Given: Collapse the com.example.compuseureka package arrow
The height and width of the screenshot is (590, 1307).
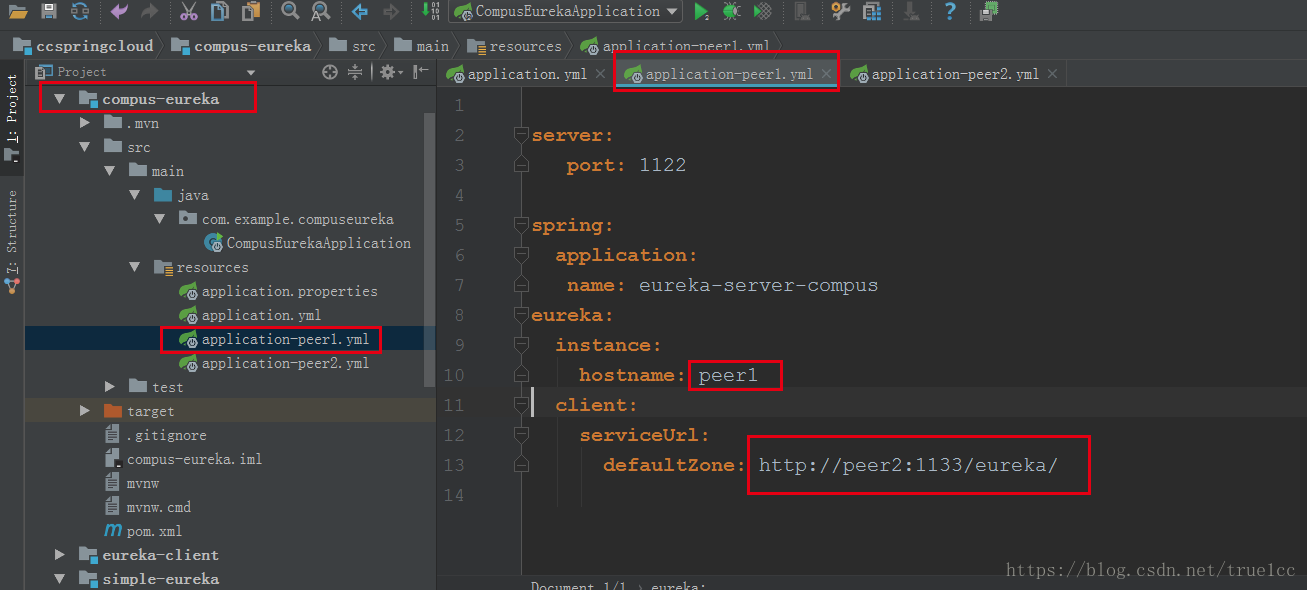Looking at the screenshot, I should [x=160, y=219].
